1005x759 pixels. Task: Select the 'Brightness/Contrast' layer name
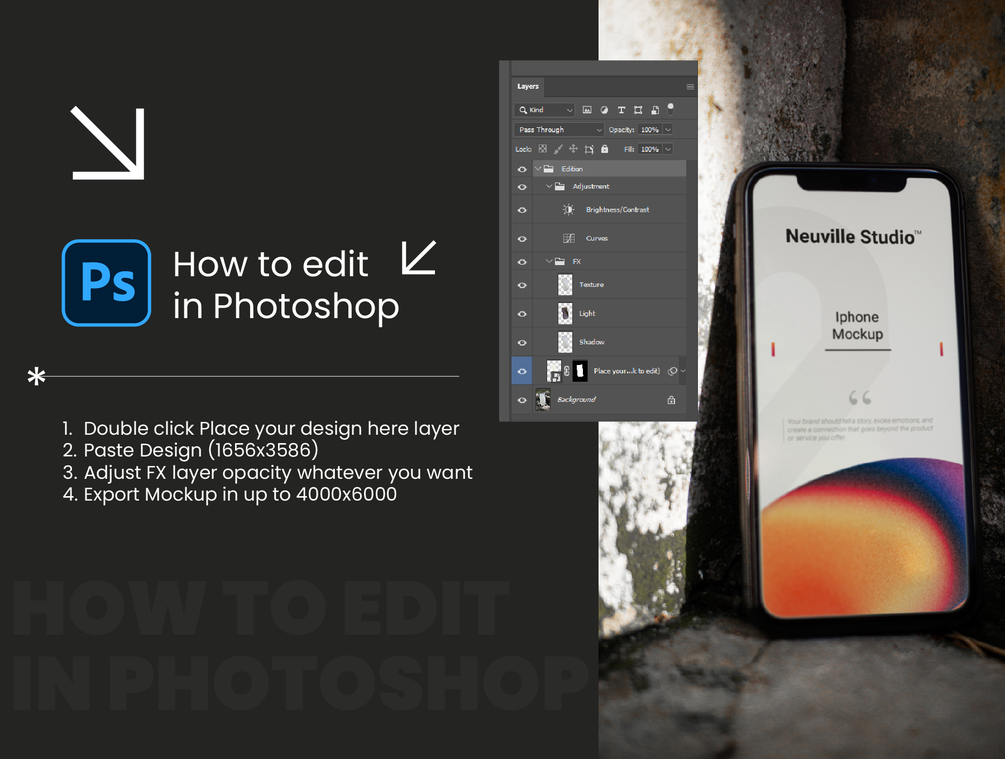click(x=617, y=210)
